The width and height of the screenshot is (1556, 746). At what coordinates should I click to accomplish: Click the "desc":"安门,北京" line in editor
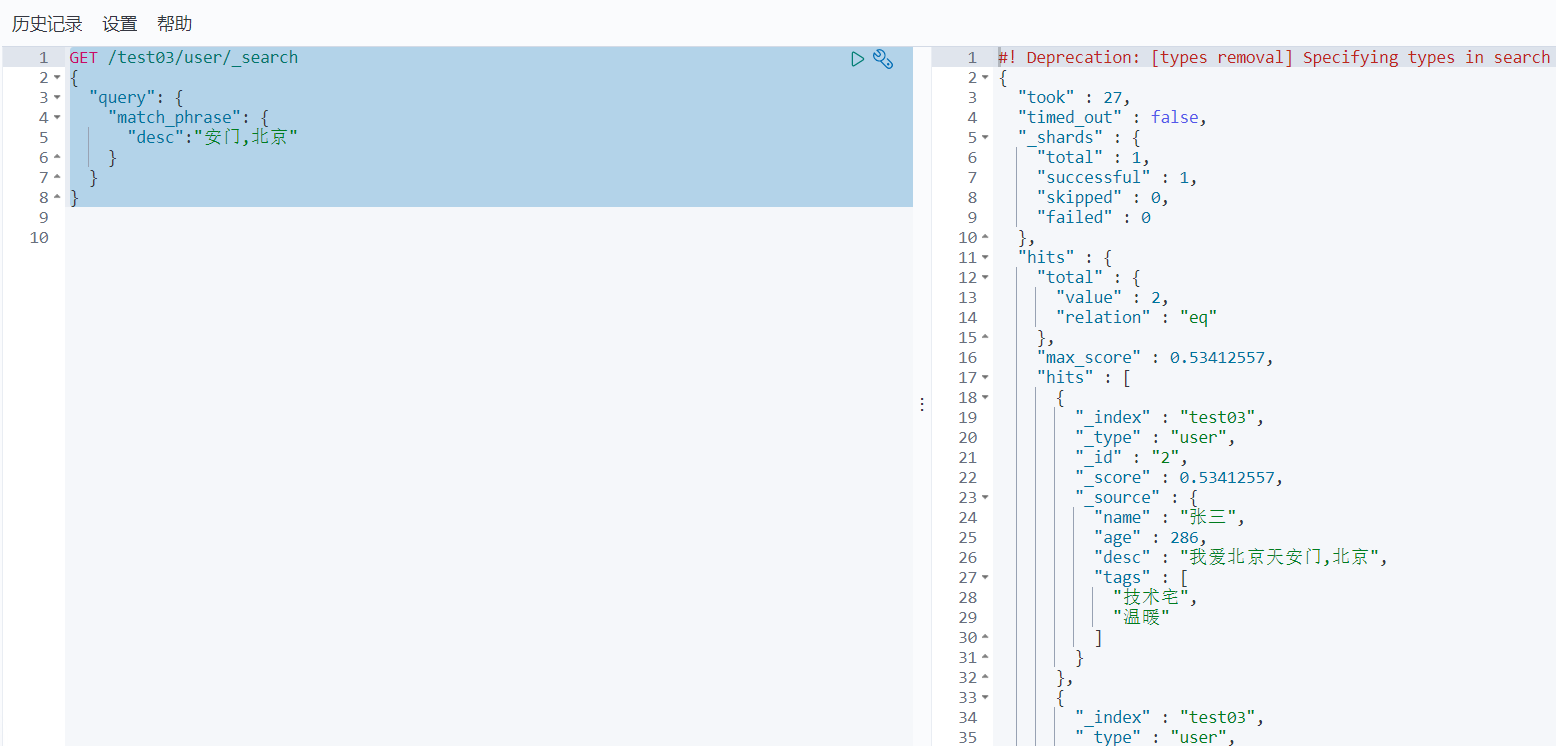pos(213,138)
